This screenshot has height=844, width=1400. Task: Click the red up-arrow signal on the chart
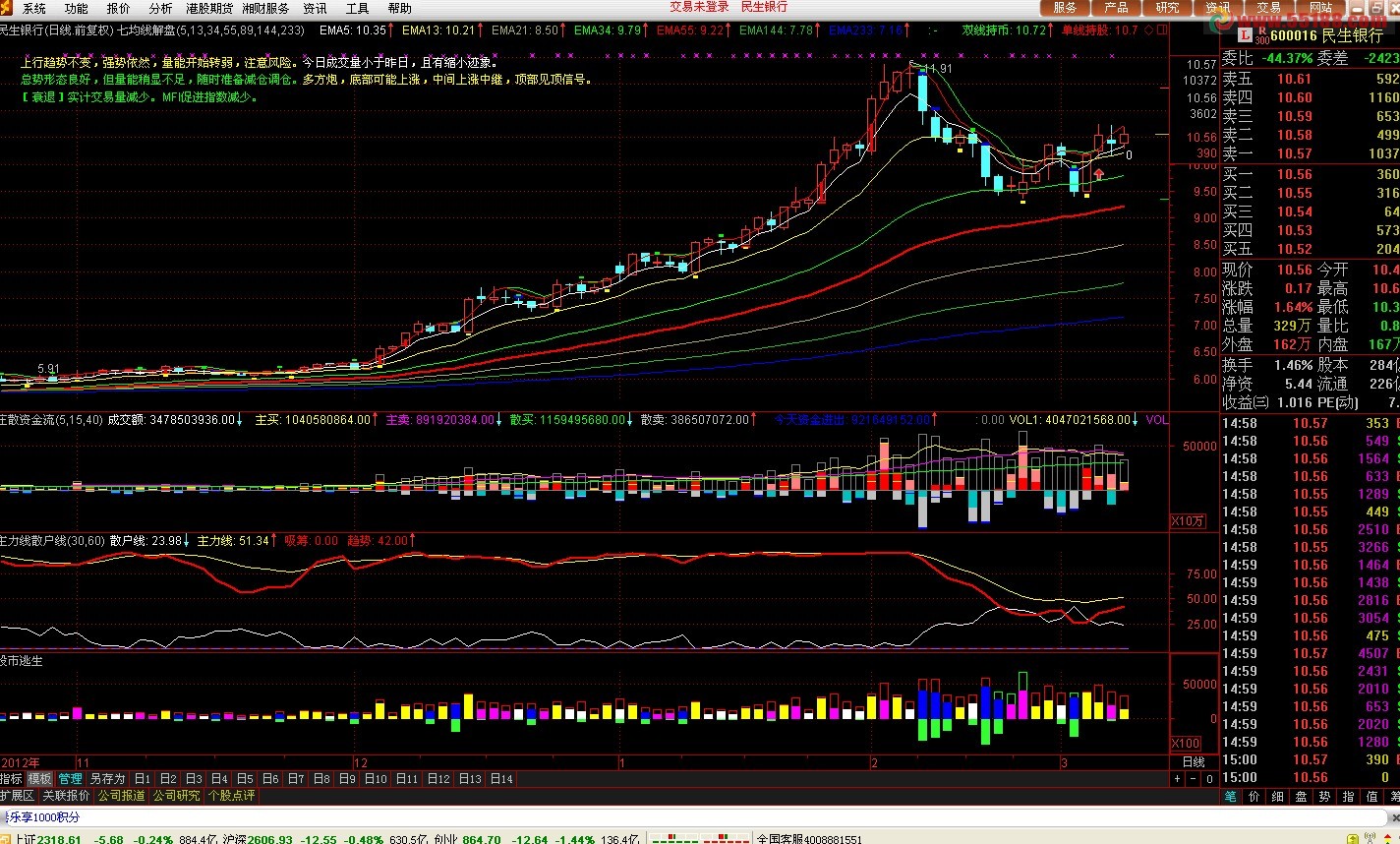[1098, 175]
